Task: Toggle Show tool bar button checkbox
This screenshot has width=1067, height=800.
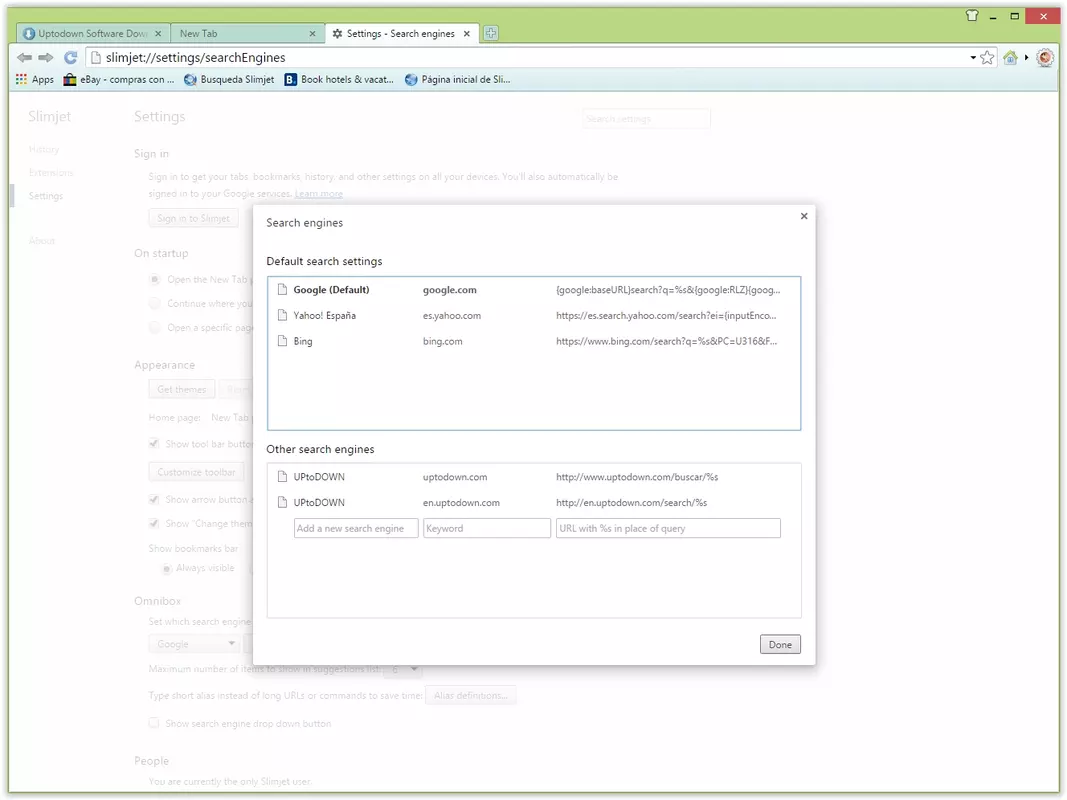Action: pyautogui.click(x=154, y=444)
